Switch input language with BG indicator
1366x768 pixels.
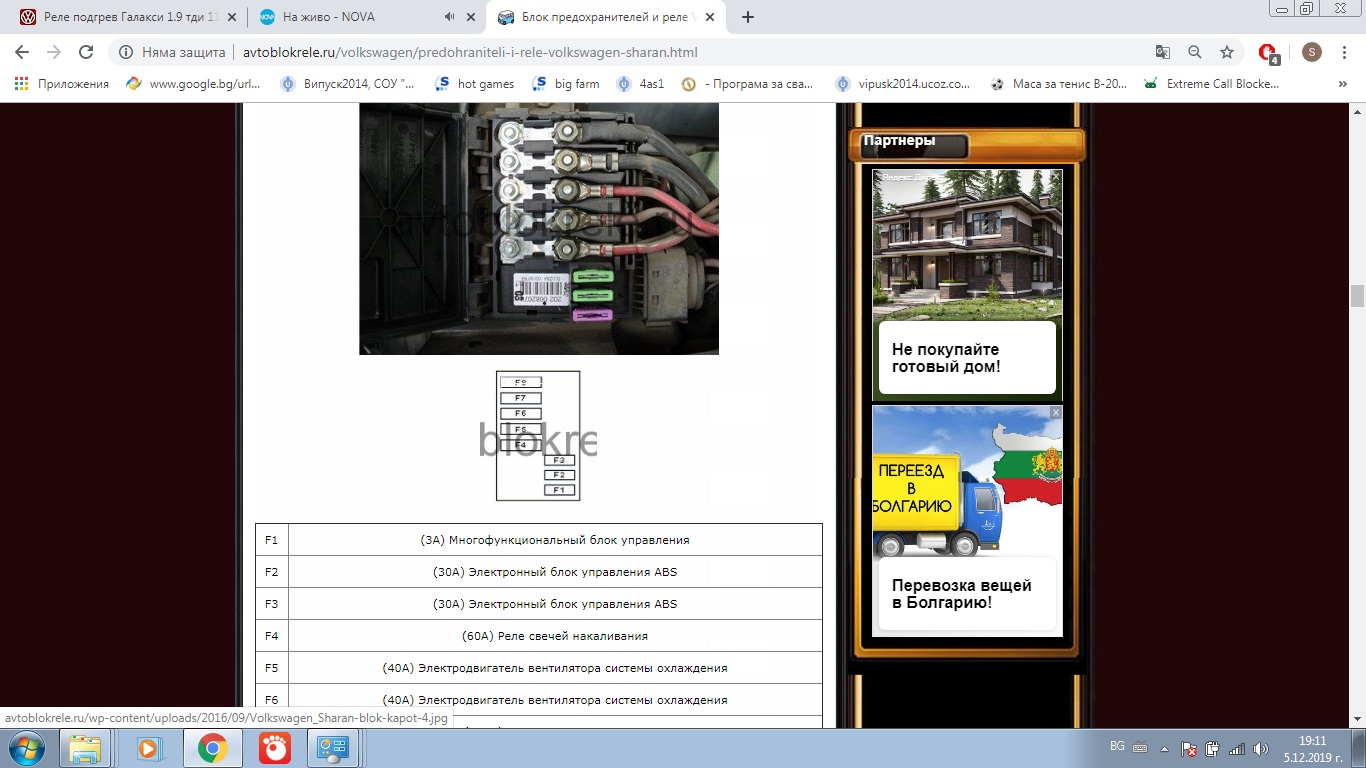point(1117,747)
